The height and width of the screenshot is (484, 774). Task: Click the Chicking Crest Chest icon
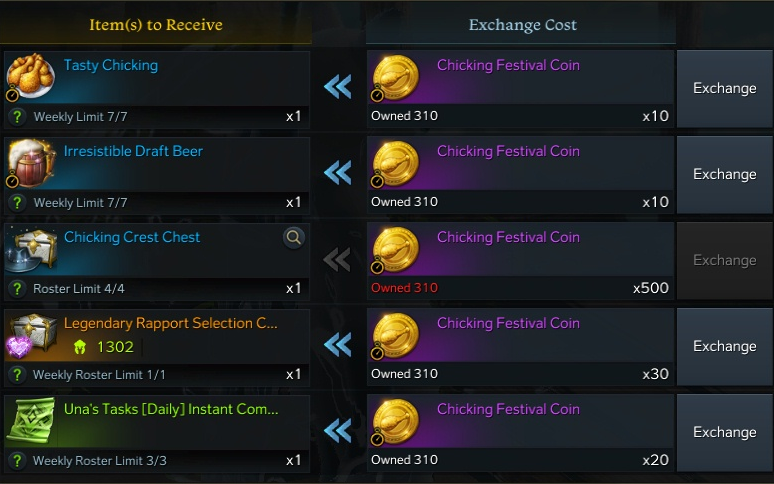(30, 249)
